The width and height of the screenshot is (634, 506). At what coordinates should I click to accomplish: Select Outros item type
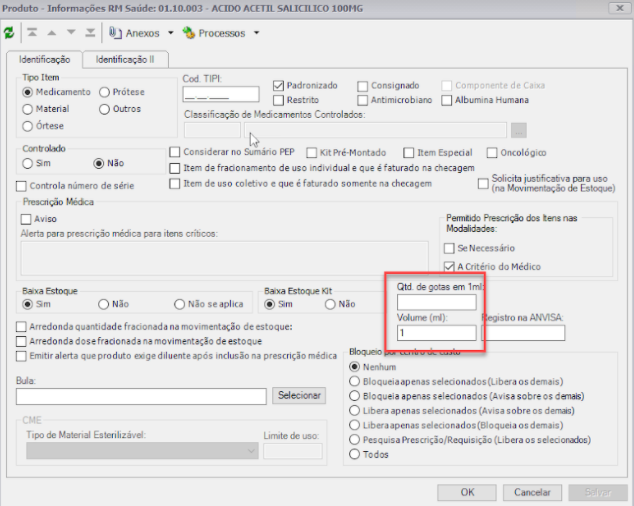coord(104,109)
